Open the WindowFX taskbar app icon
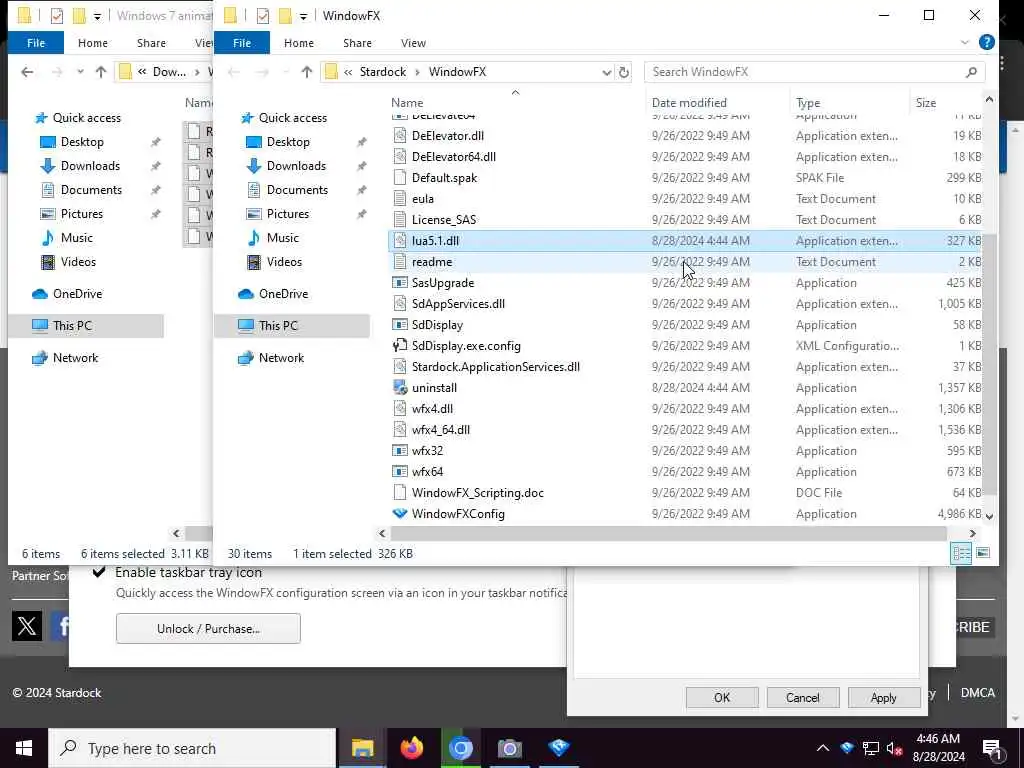1024x768 pixels. point(559,748)
